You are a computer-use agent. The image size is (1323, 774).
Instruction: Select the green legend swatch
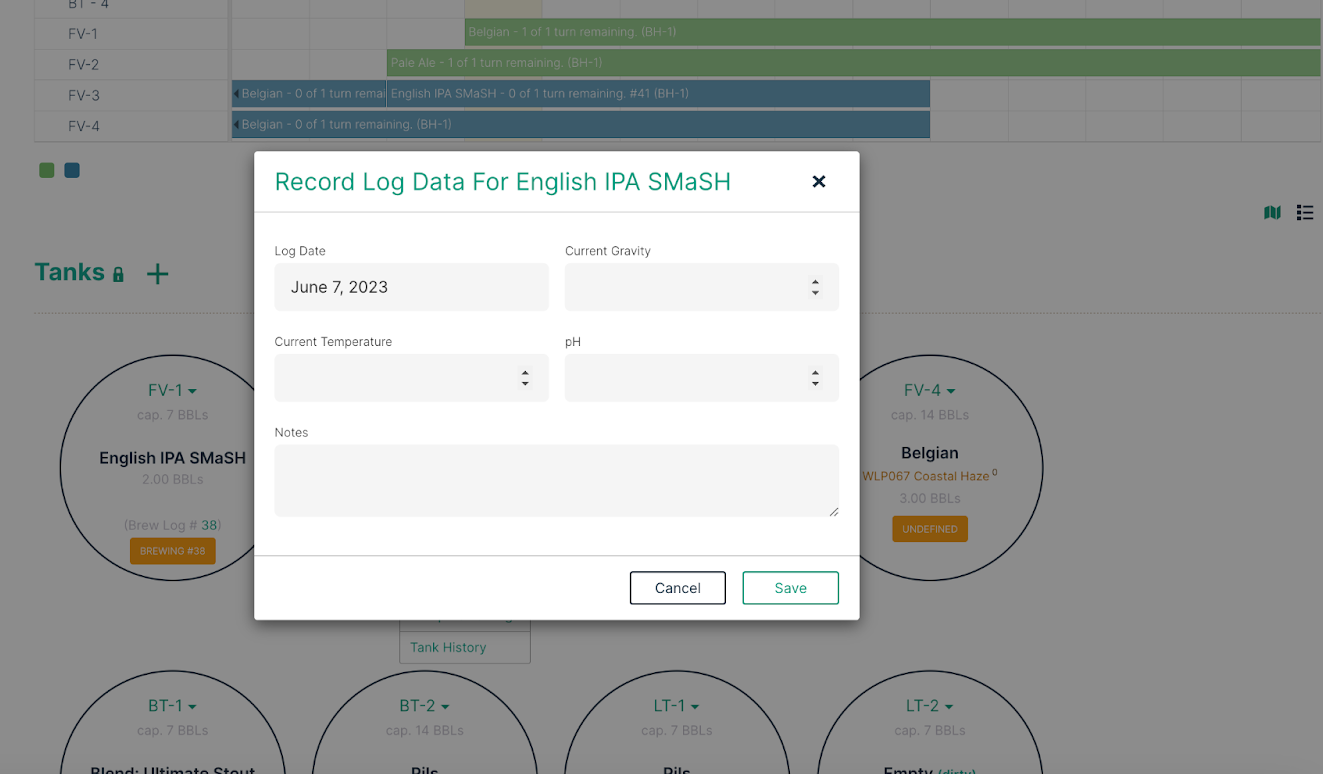point(46,170)
